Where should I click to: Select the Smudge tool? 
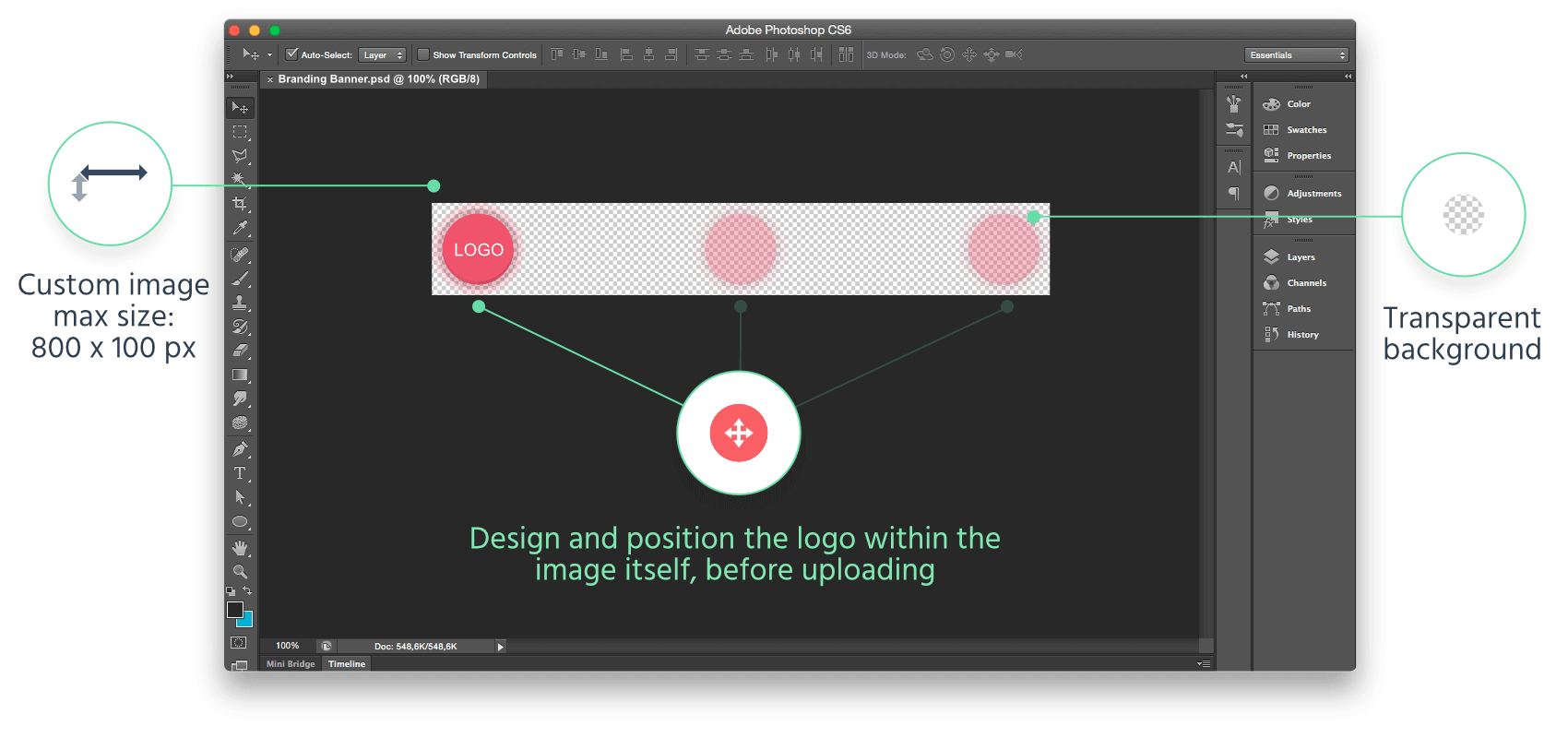tap(240, 399)
